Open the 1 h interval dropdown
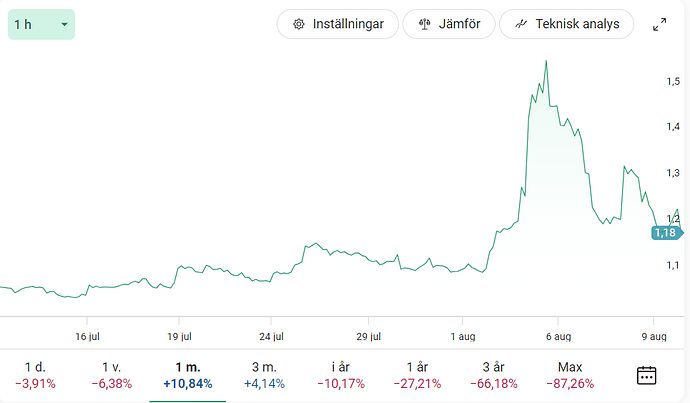 (41, 24)
